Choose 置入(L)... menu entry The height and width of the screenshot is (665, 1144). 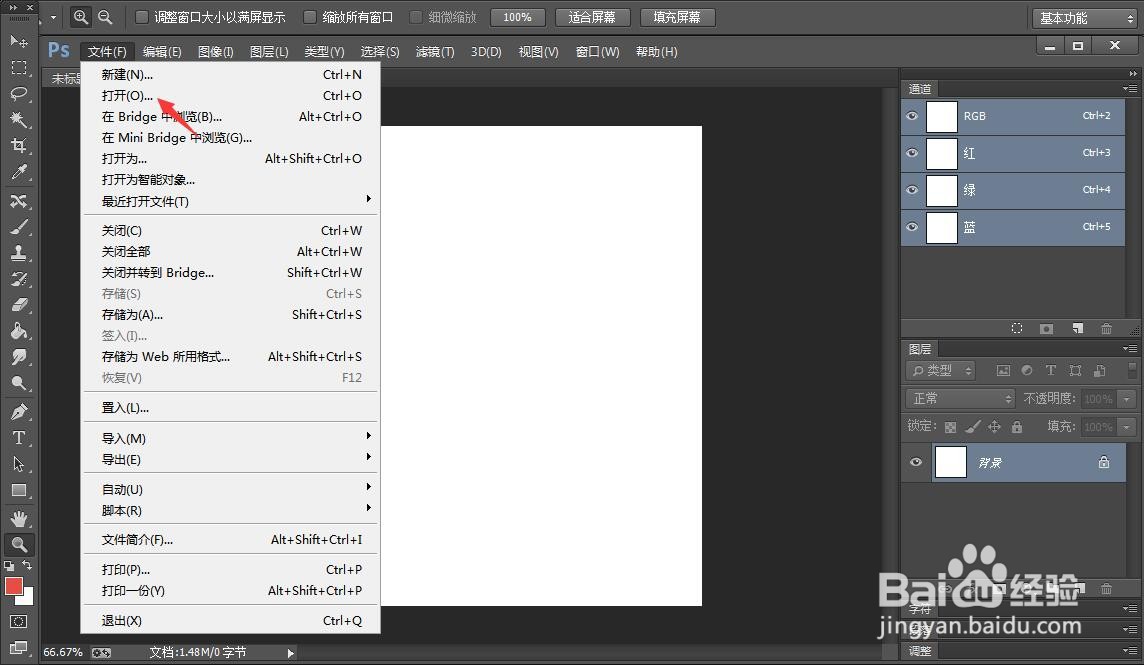coord(231,408)
